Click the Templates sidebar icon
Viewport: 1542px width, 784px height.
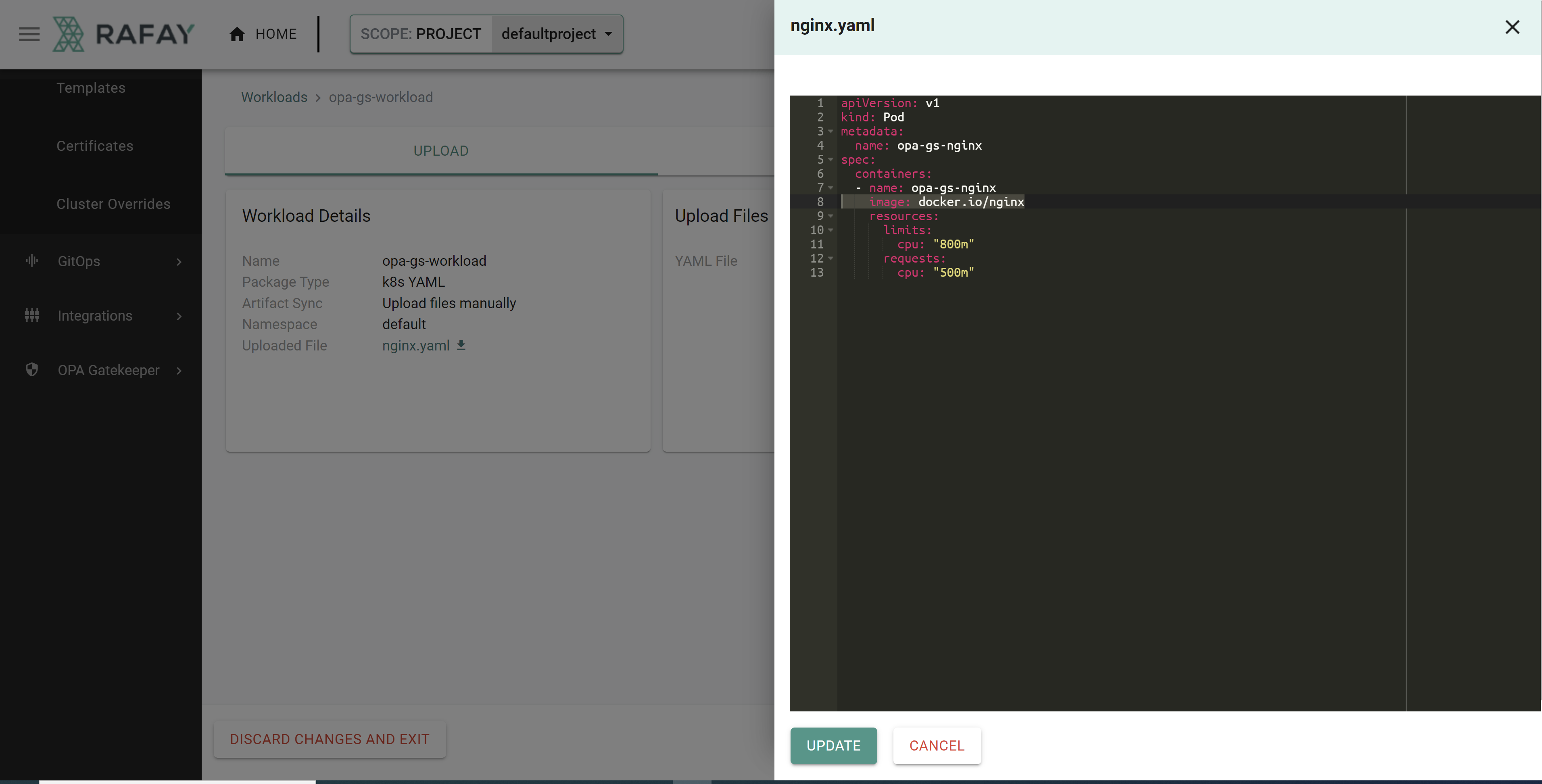click(91, 88)
